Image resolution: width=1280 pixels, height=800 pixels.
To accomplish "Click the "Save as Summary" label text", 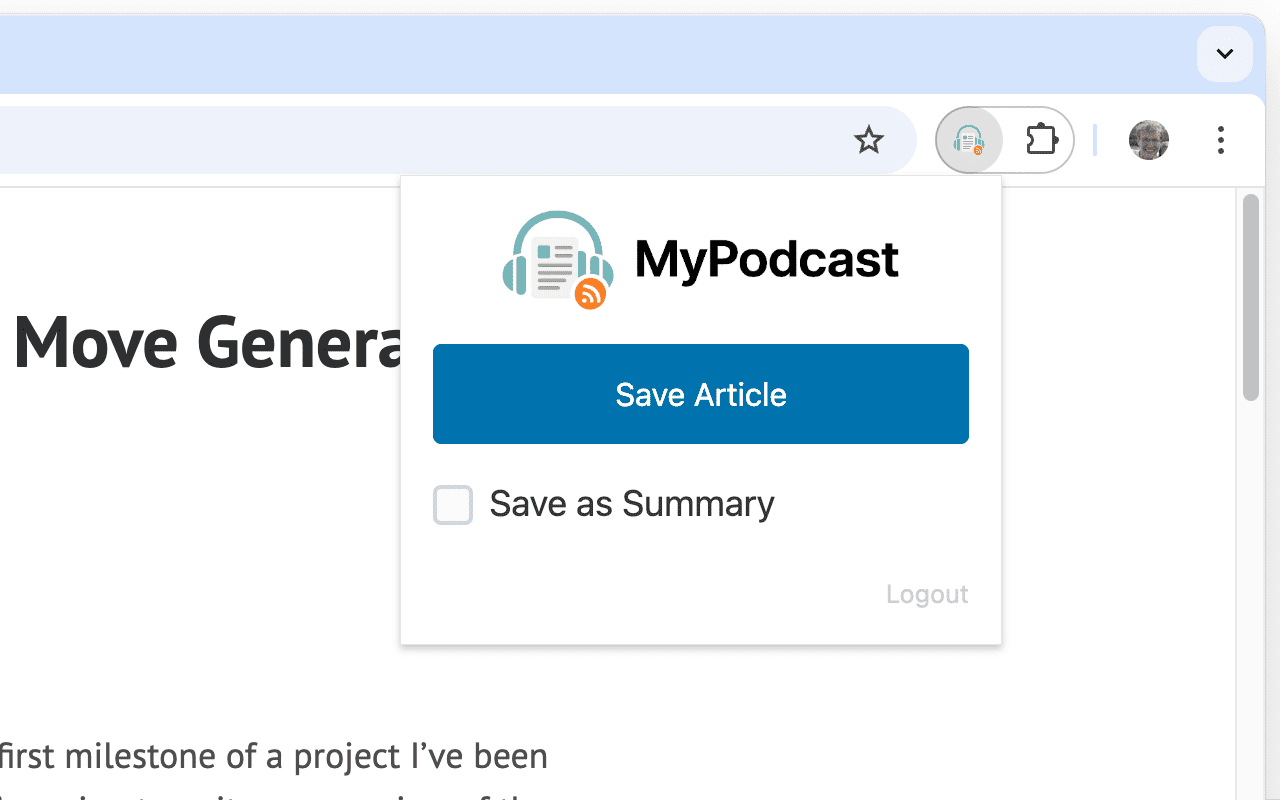I will pyautogui.click(x=631, y=504).
